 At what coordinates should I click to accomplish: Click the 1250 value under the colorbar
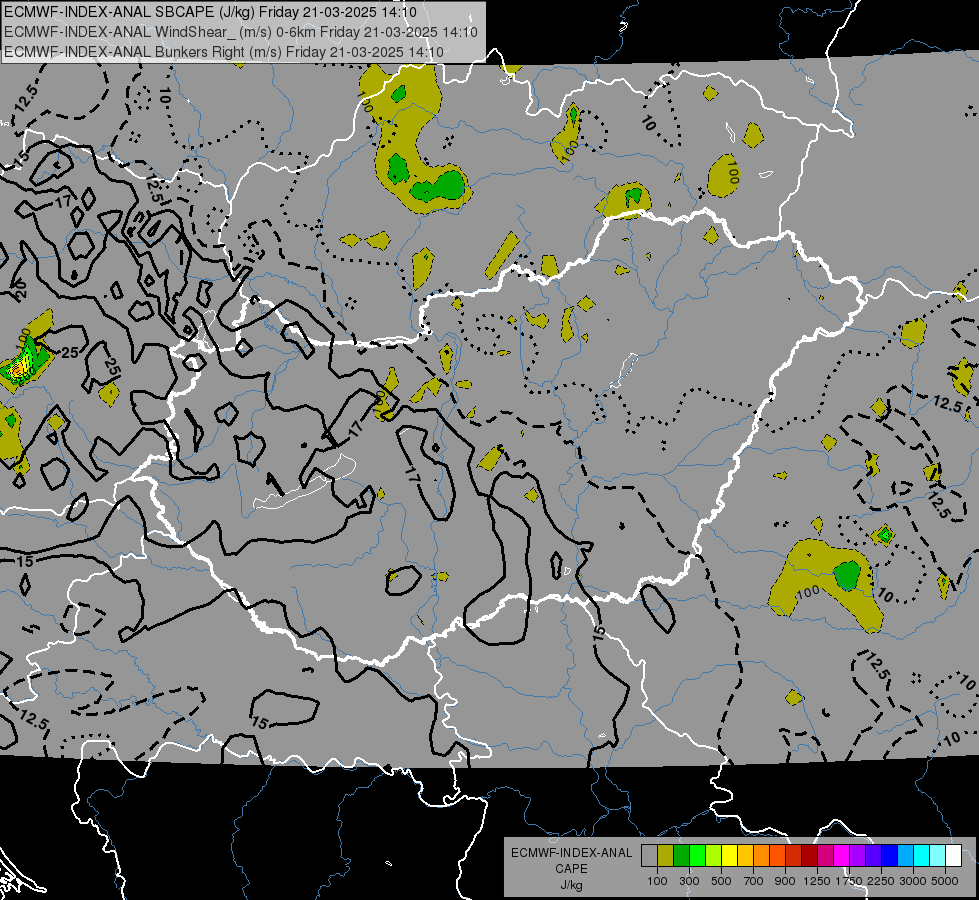click(x=817, y=881)
